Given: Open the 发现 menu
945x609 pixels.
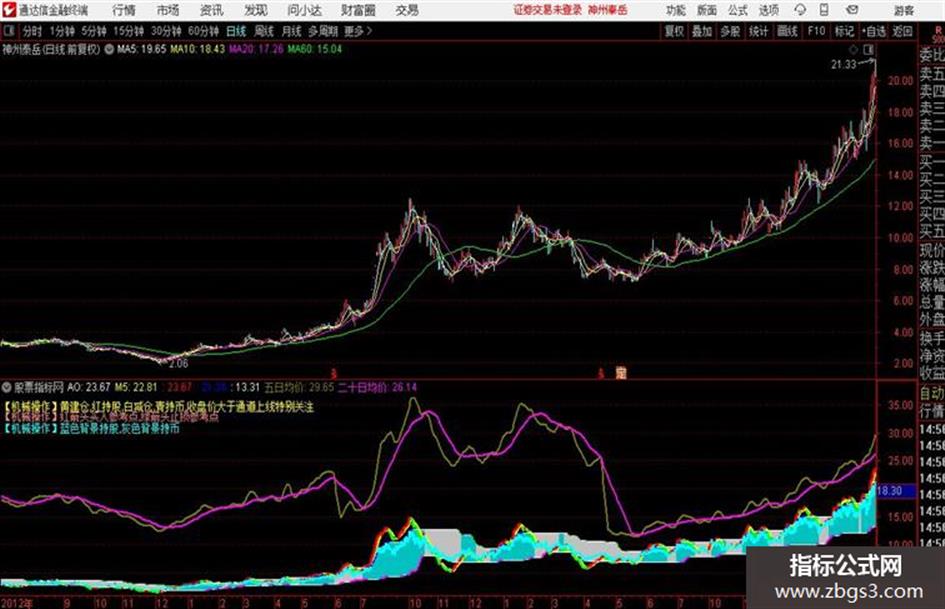Looking at the screenshot, I should (256, 10).
